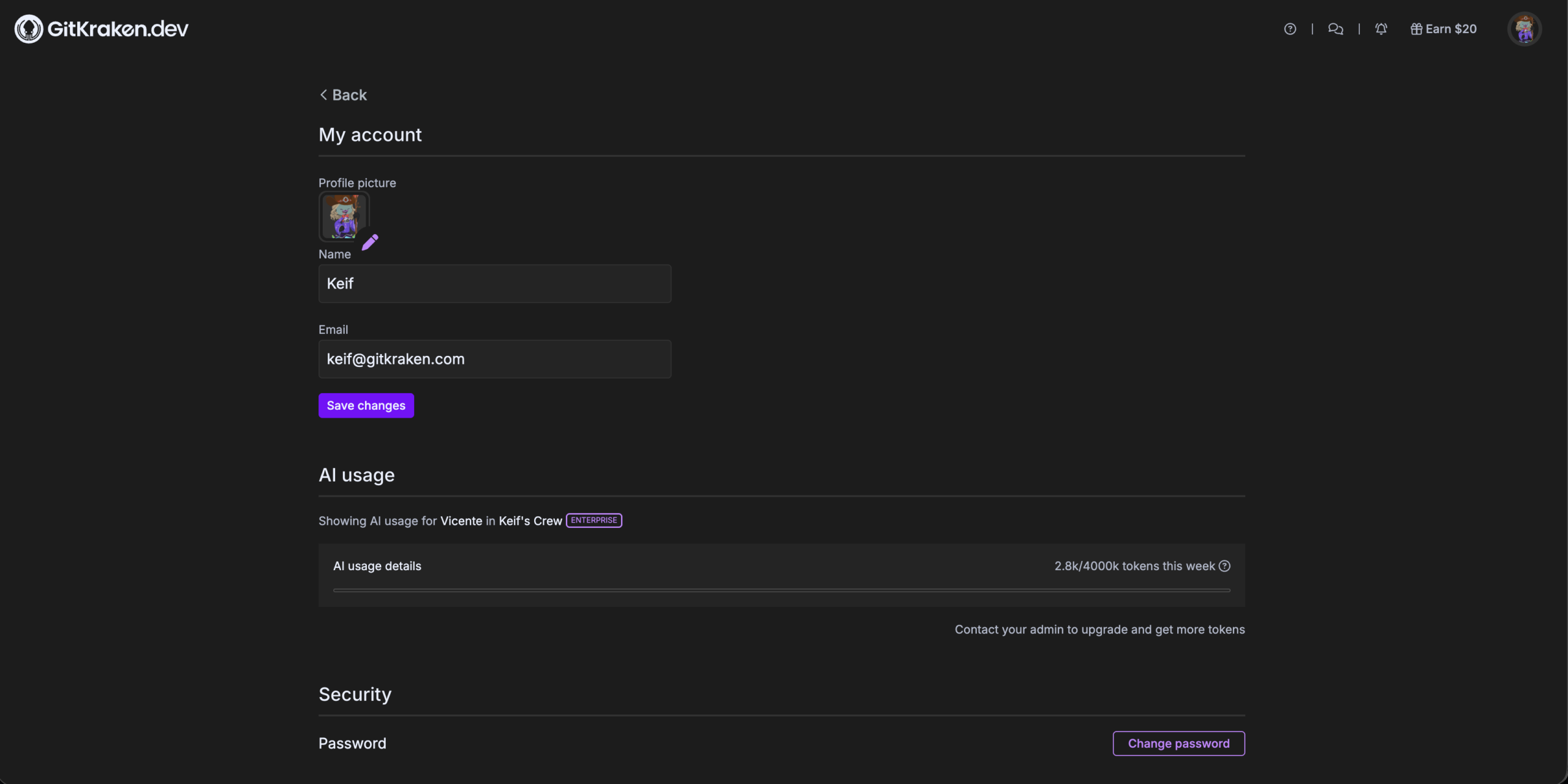Click the profile picture thumbnail
The height and width of the screenshot is (784, 1568).
pyautogui.click(x=344, y=216)
